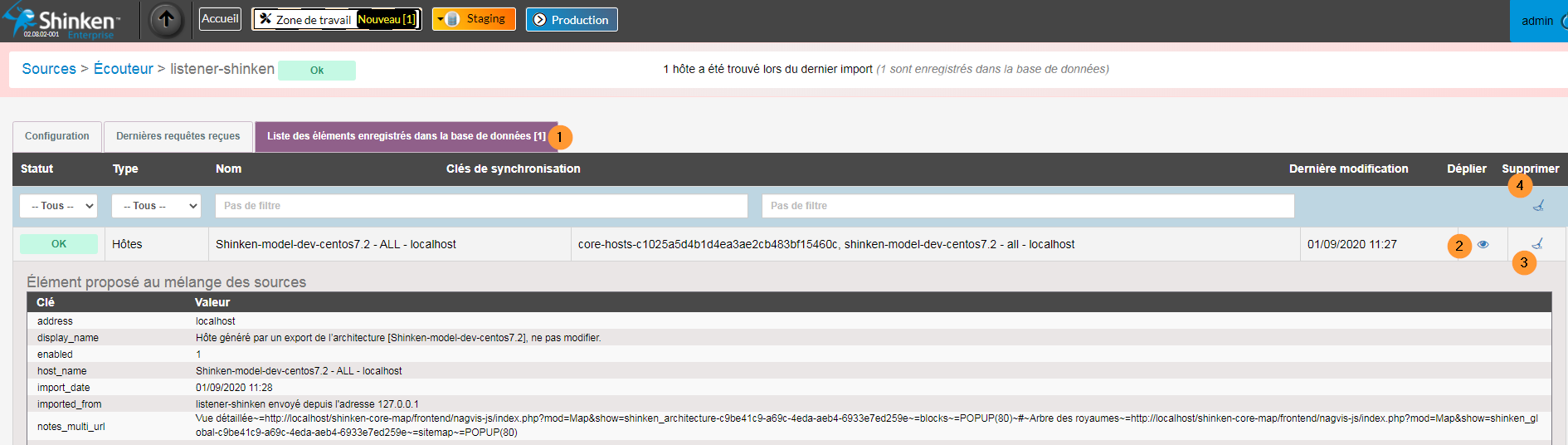This screenshot has width=1568, height=445.
Task: Open the Type filter dropdown
Action: 156,206
